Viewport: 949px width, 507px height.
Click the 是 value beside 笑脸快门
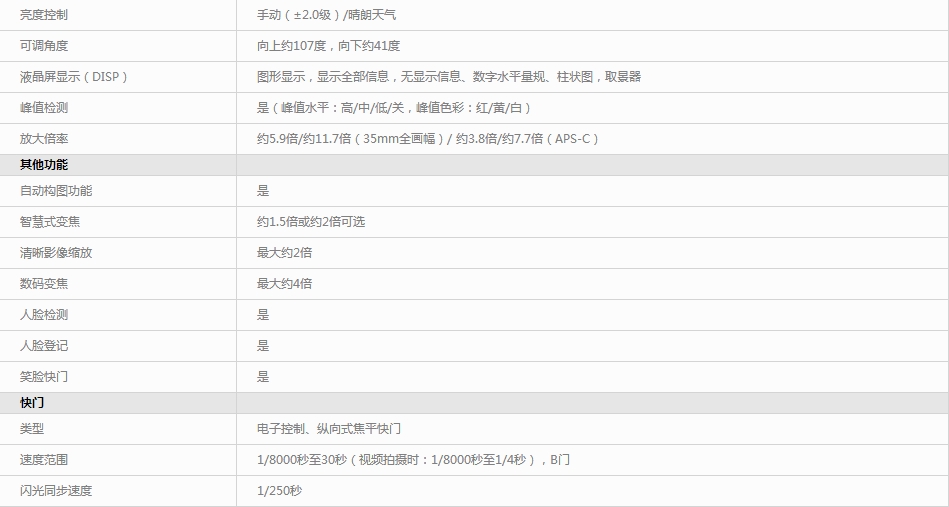point(263,377)
